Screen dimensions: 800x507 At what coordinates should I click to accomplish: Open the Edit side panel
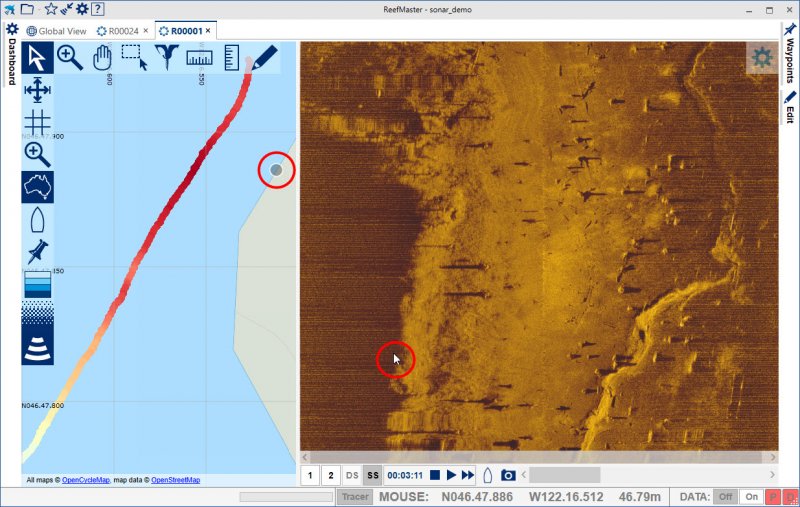tap(790, 108)
